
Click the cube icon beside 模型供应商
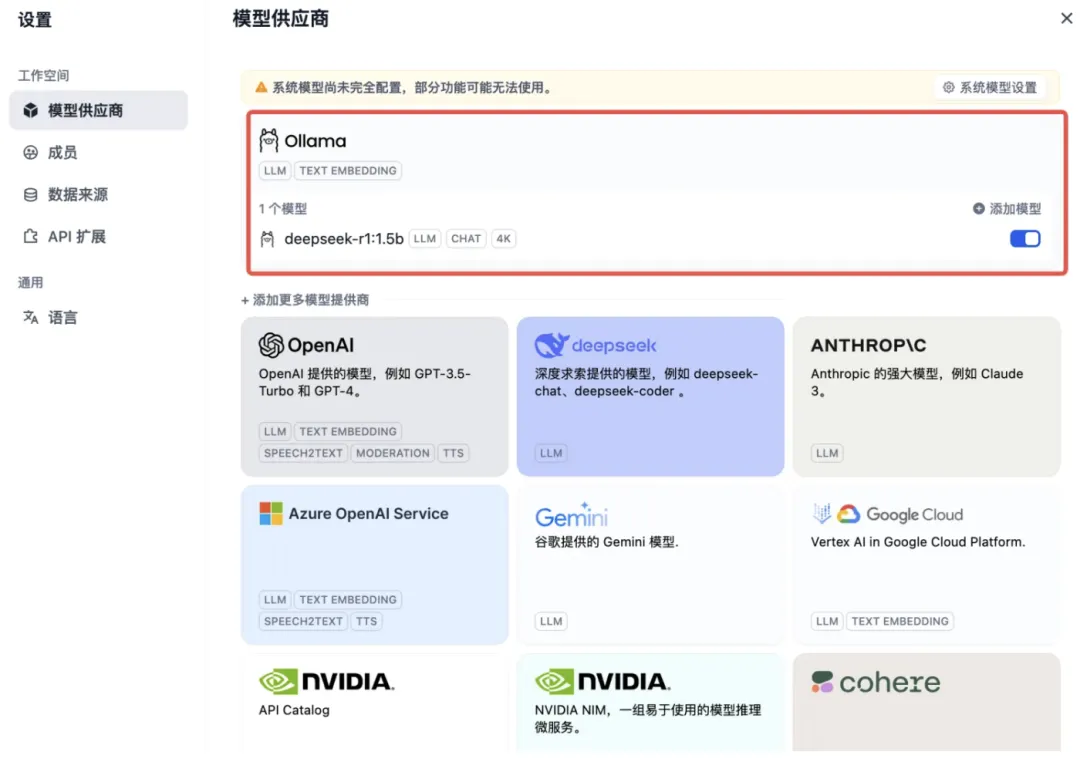click(30, 110)
